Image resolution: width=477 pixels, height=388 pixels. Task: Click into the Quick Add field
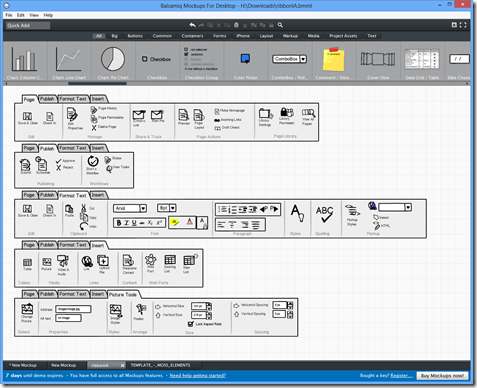click(x=28, y=25)
